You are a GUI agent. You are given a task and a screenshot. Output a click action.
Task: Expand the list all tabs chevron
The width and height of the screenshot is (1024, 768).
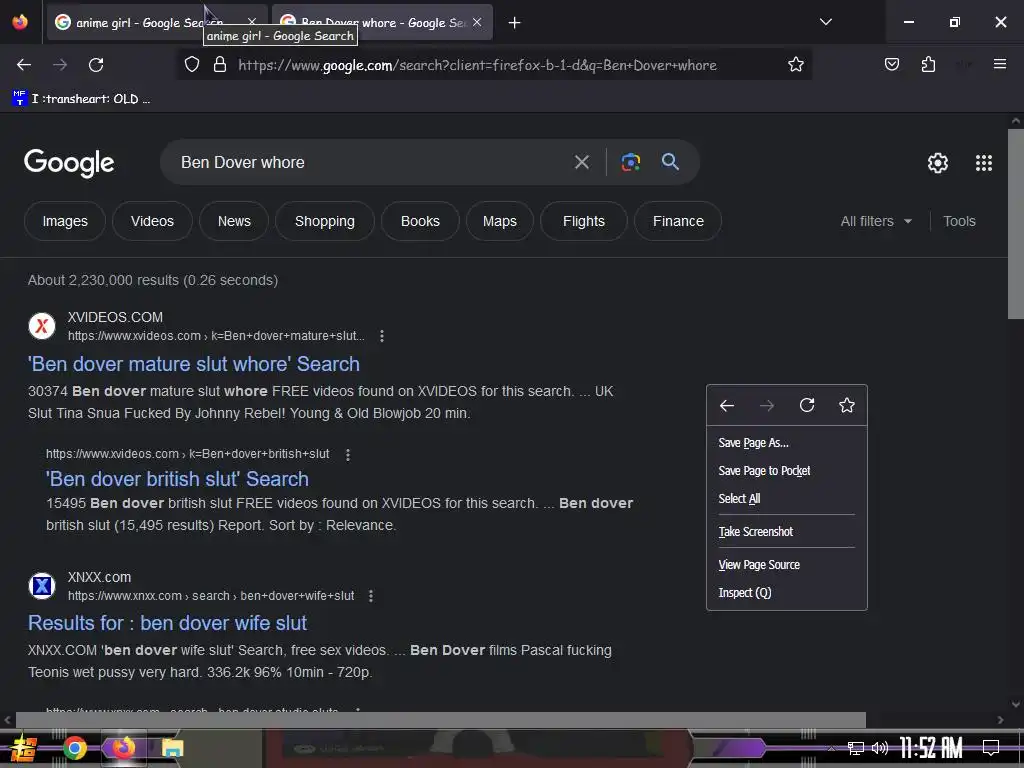[825, 22]
